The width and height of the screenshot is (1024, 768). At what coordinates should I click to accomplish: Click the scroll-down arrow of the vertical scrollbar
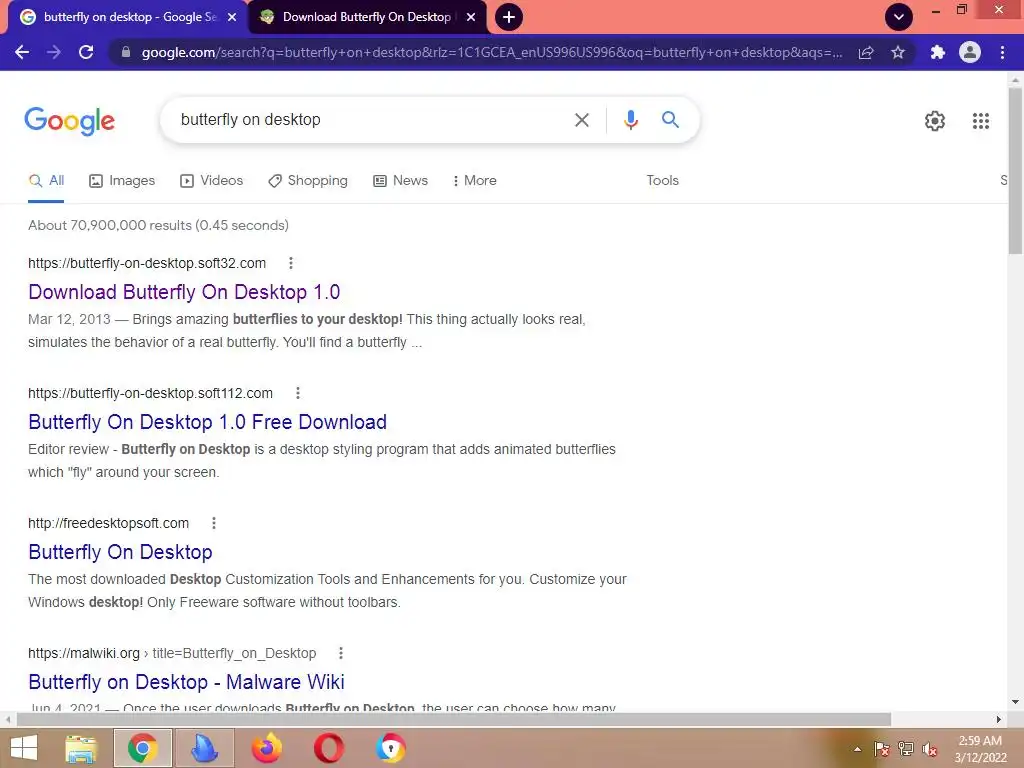pos(1015,702)
